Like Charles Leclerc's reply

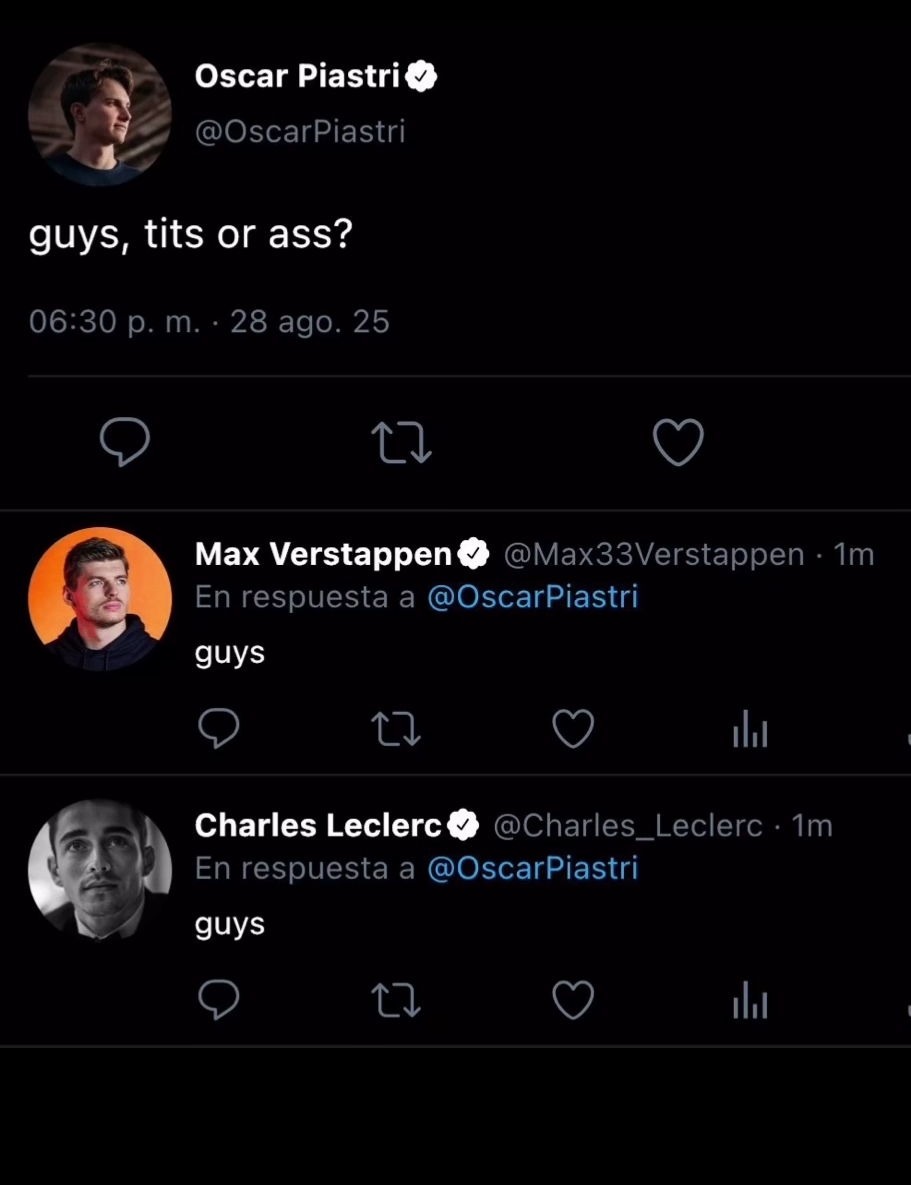point(573,1000)
